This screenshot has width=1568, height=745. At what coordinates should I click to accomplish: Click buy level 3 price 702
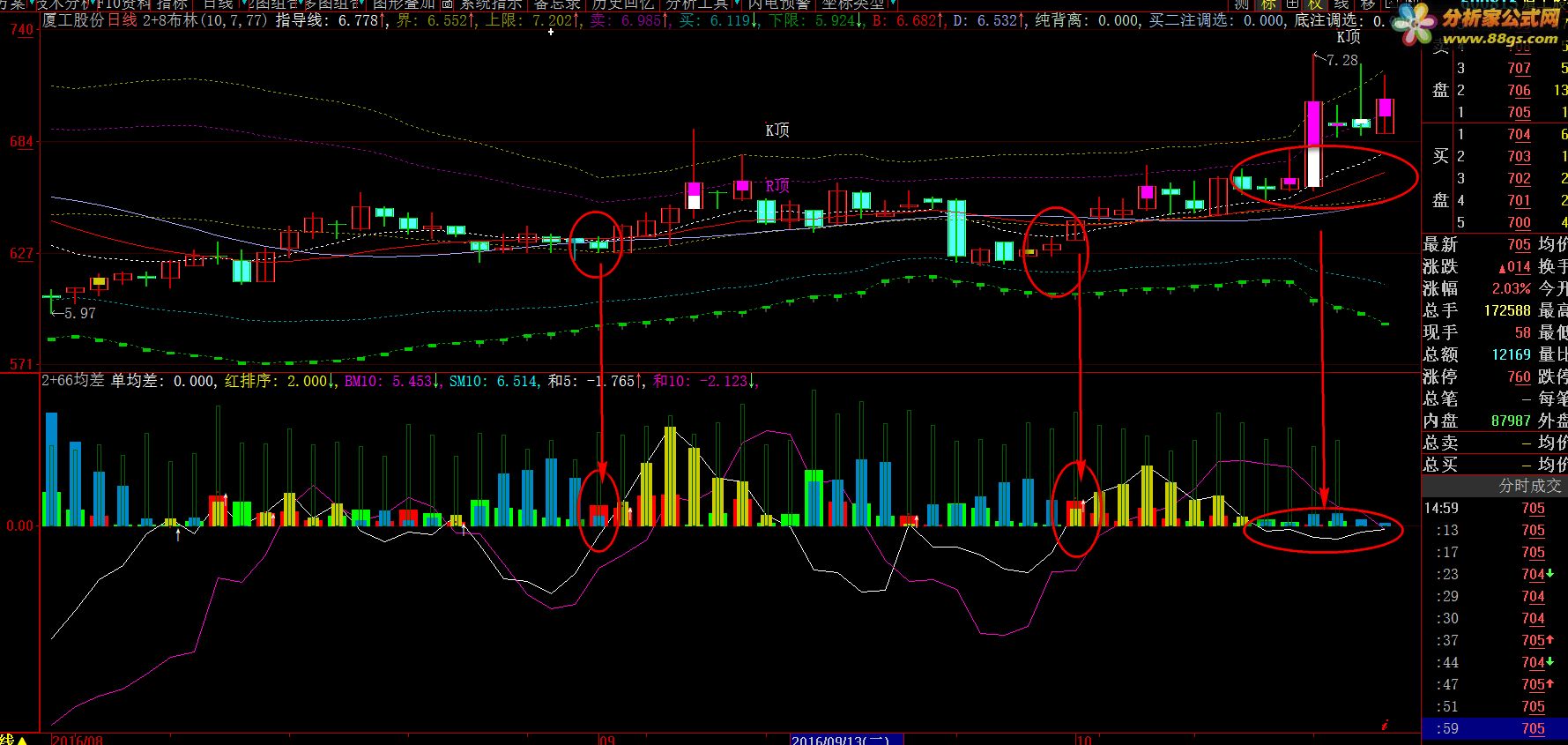tap(1519, 178)
